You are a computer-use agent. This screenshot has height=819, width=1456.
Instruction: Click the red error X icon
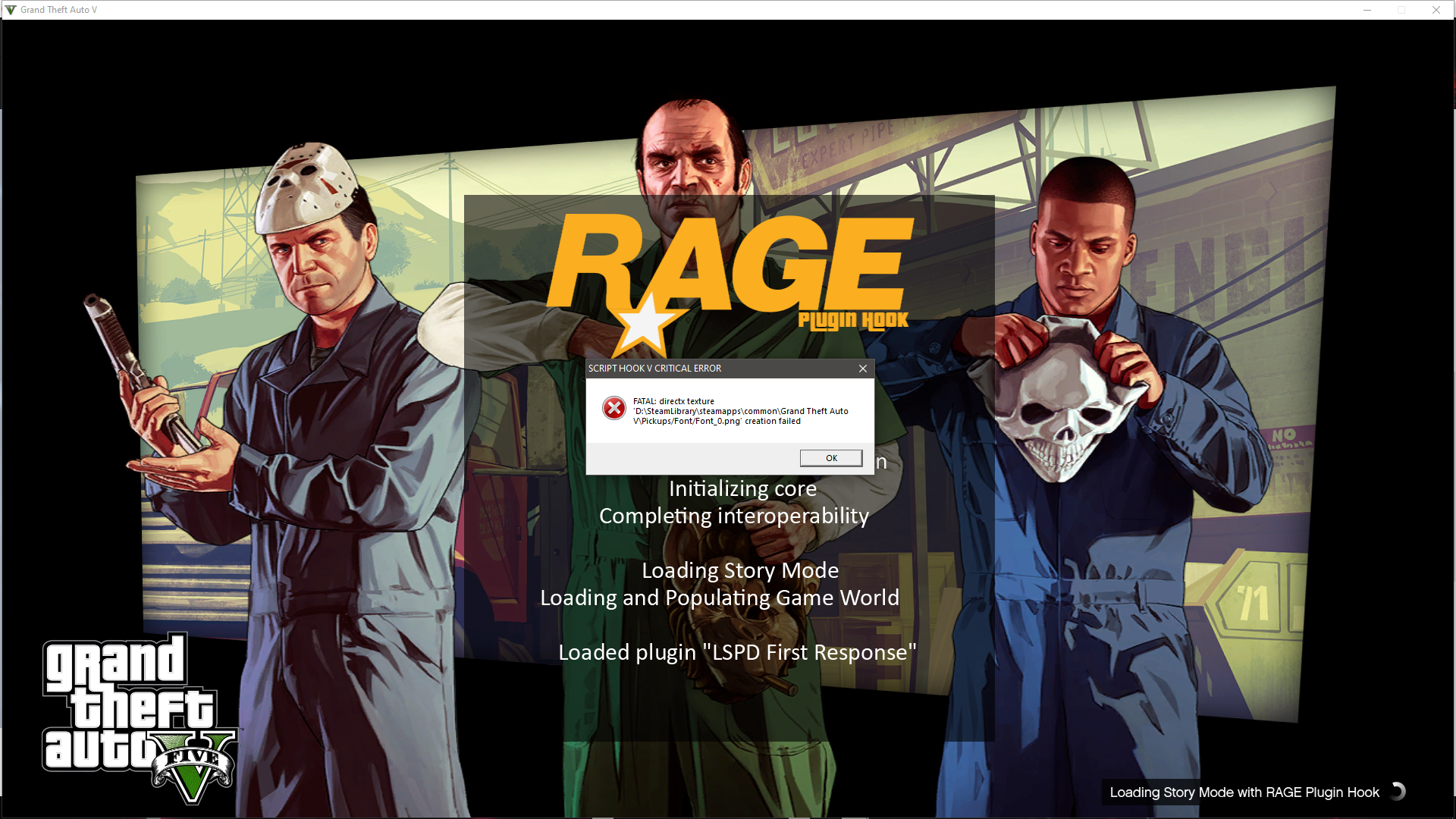[613, 409]
